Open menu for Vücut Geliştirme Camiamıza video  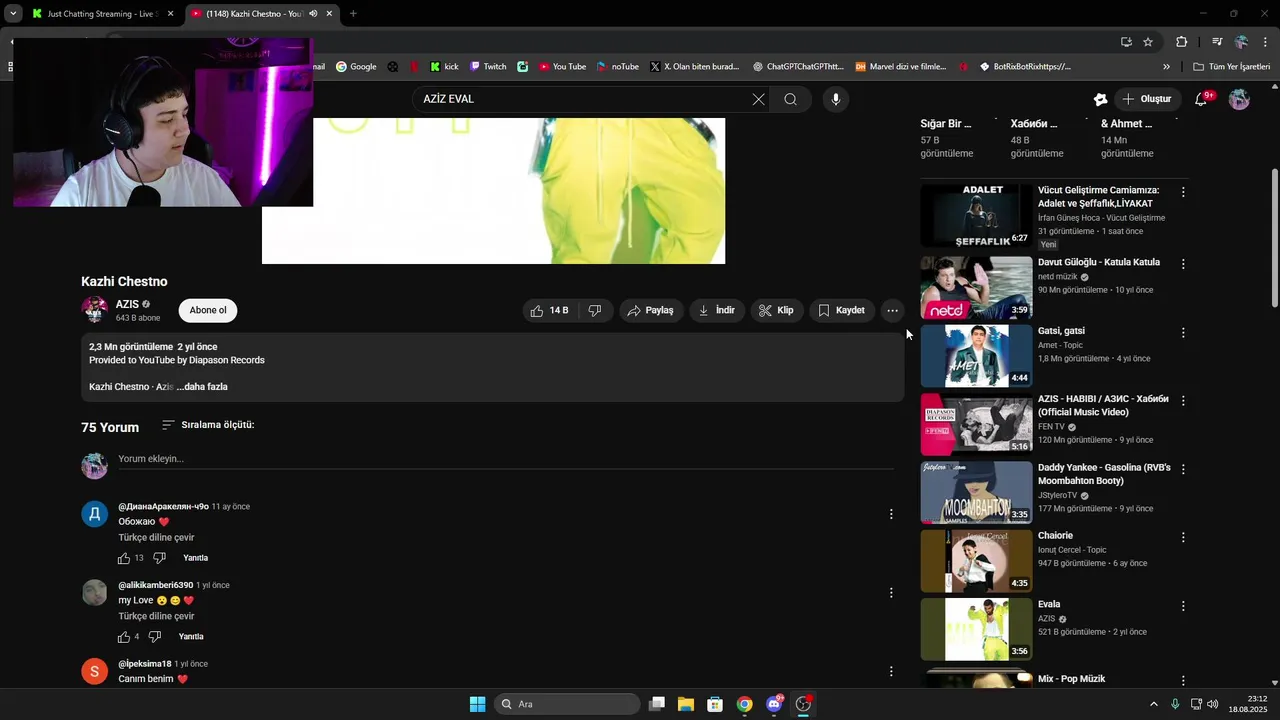[1183, 192]
